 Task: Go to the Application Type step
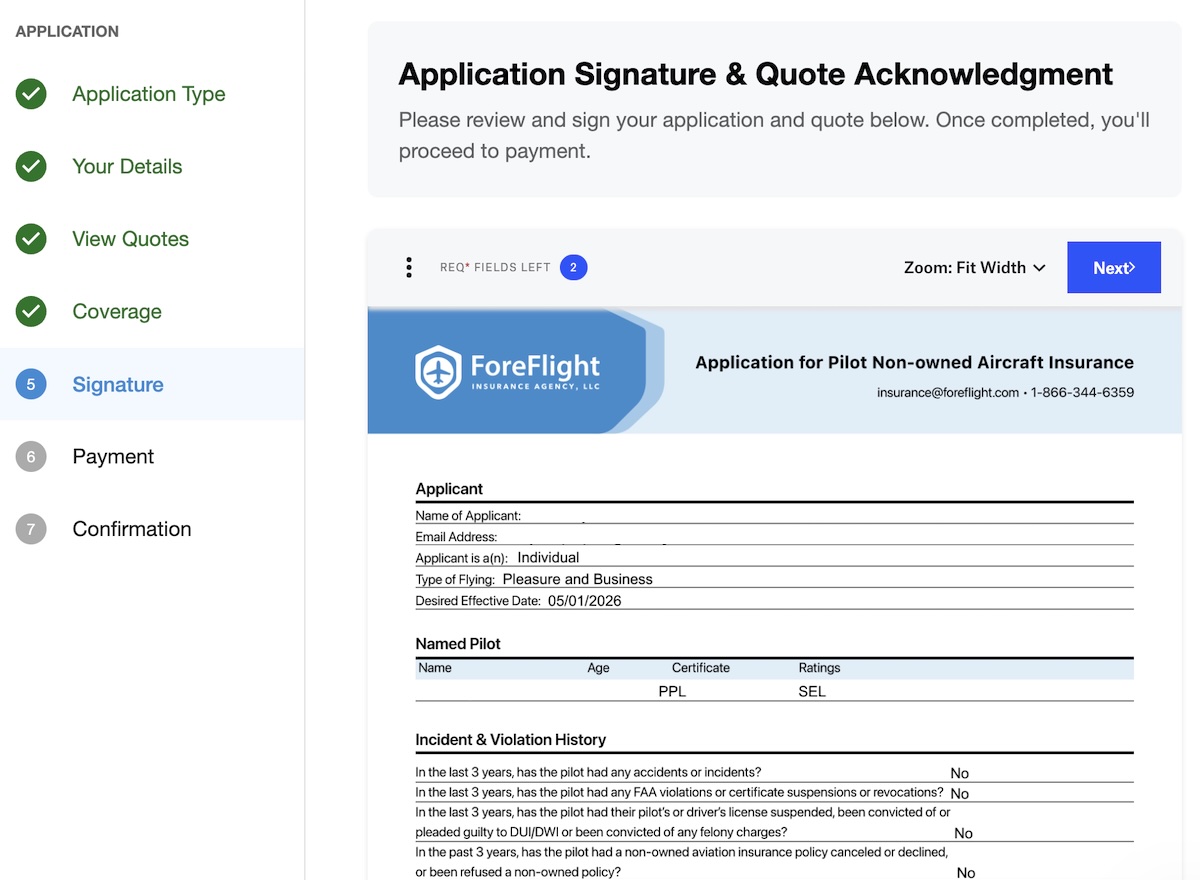point(148,95)
